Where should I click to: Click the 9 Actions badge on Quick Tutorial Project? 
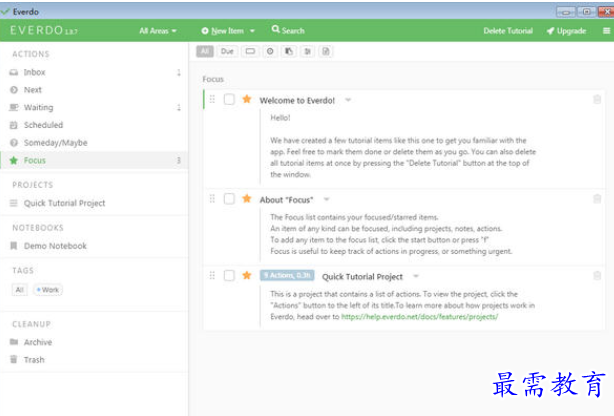[x=287, y=275]
